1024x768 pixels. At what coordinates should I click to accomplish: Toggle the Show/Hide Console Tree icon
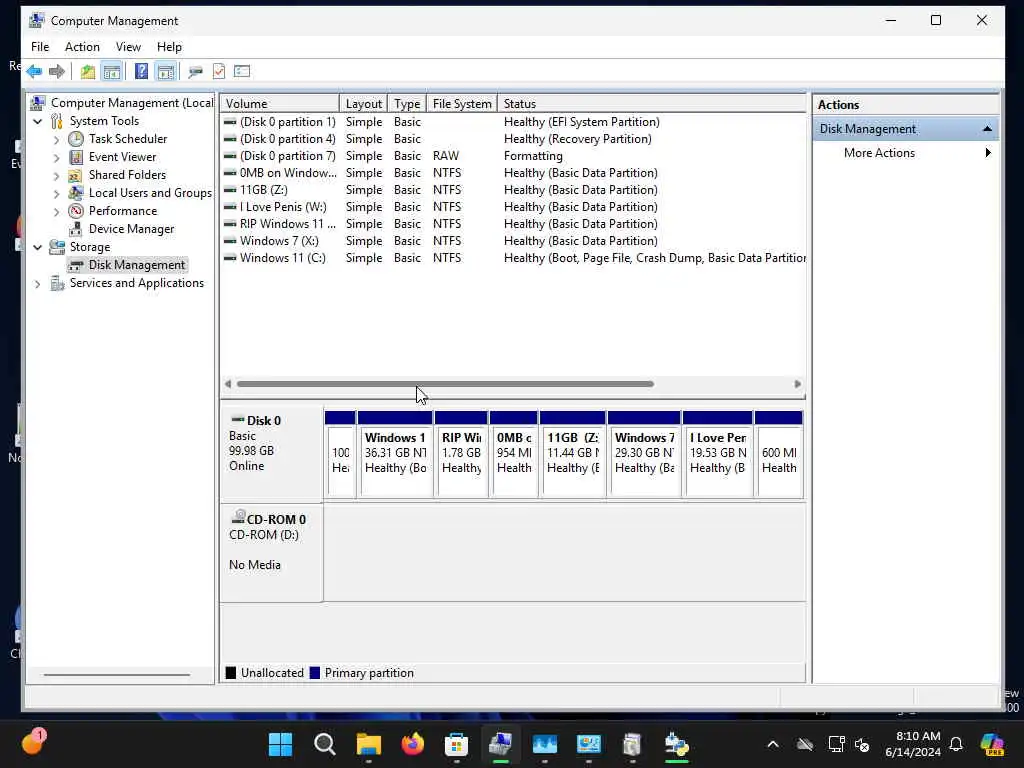(112, 71)
